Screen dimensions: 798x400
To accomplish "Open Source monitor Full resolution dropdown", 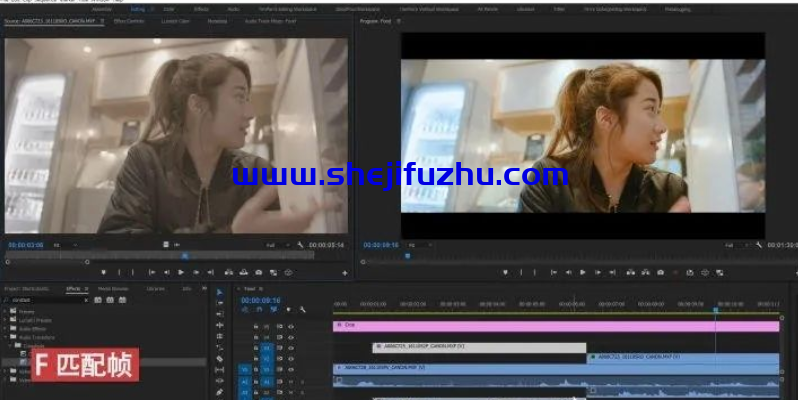I will (278, 245).
